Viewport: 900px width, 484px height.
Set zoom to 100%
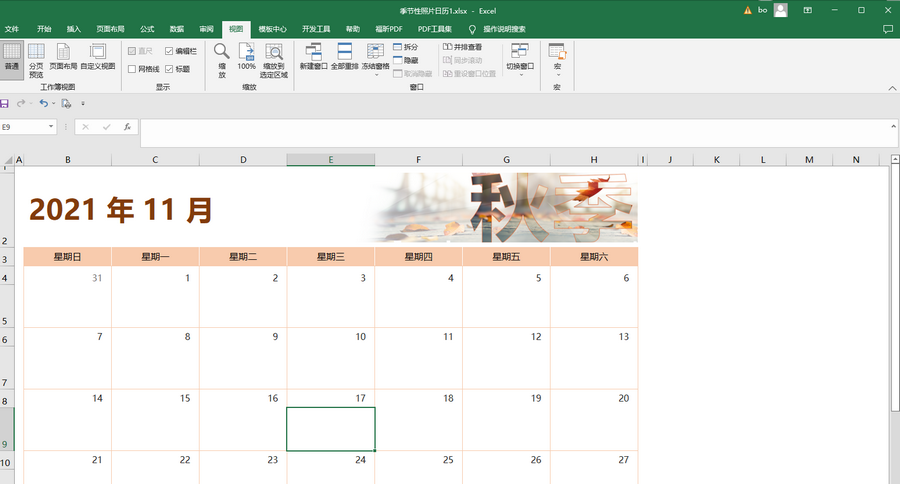(246, 57)
